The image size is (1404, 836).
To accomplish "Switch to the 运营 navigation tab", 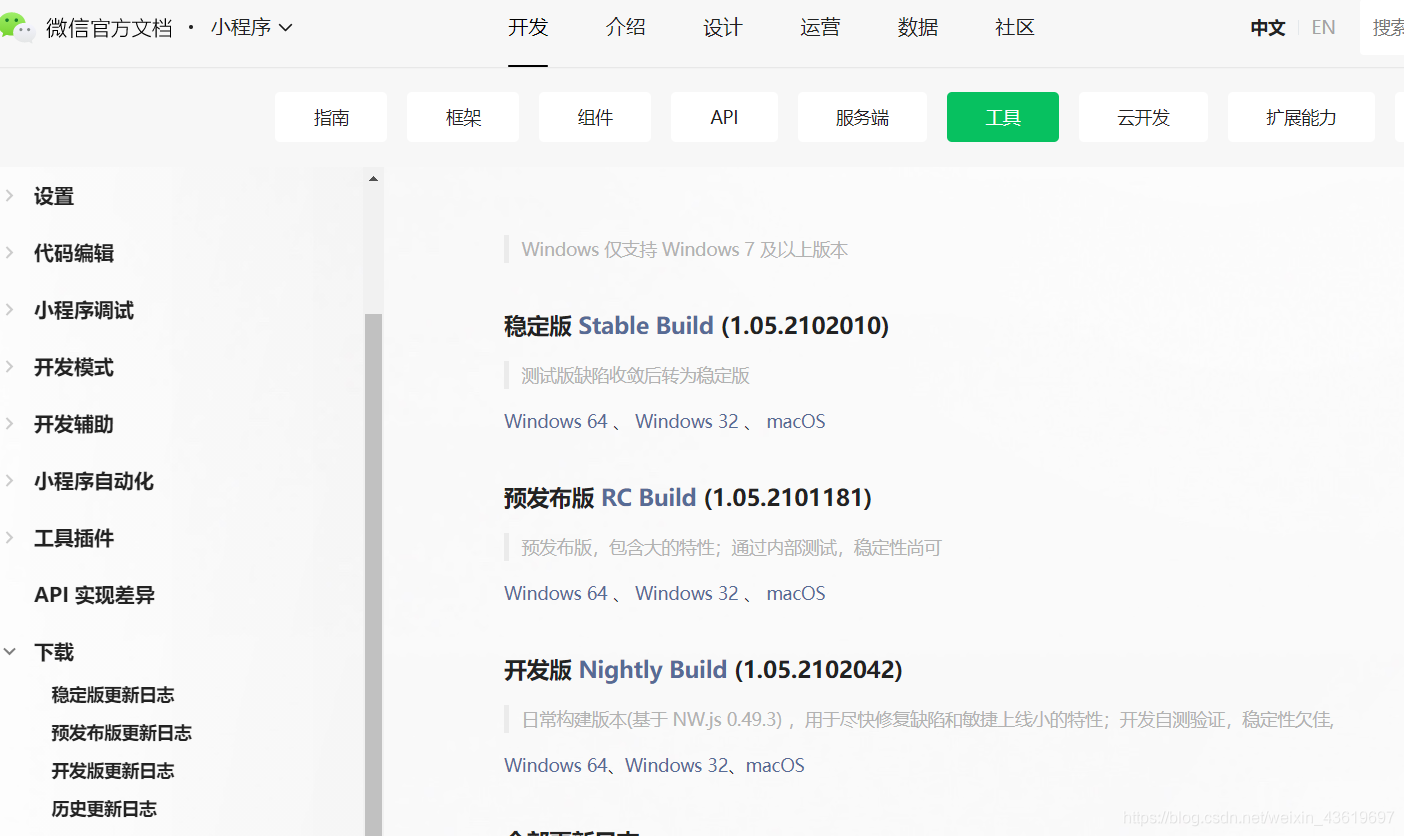I will 820,27.
